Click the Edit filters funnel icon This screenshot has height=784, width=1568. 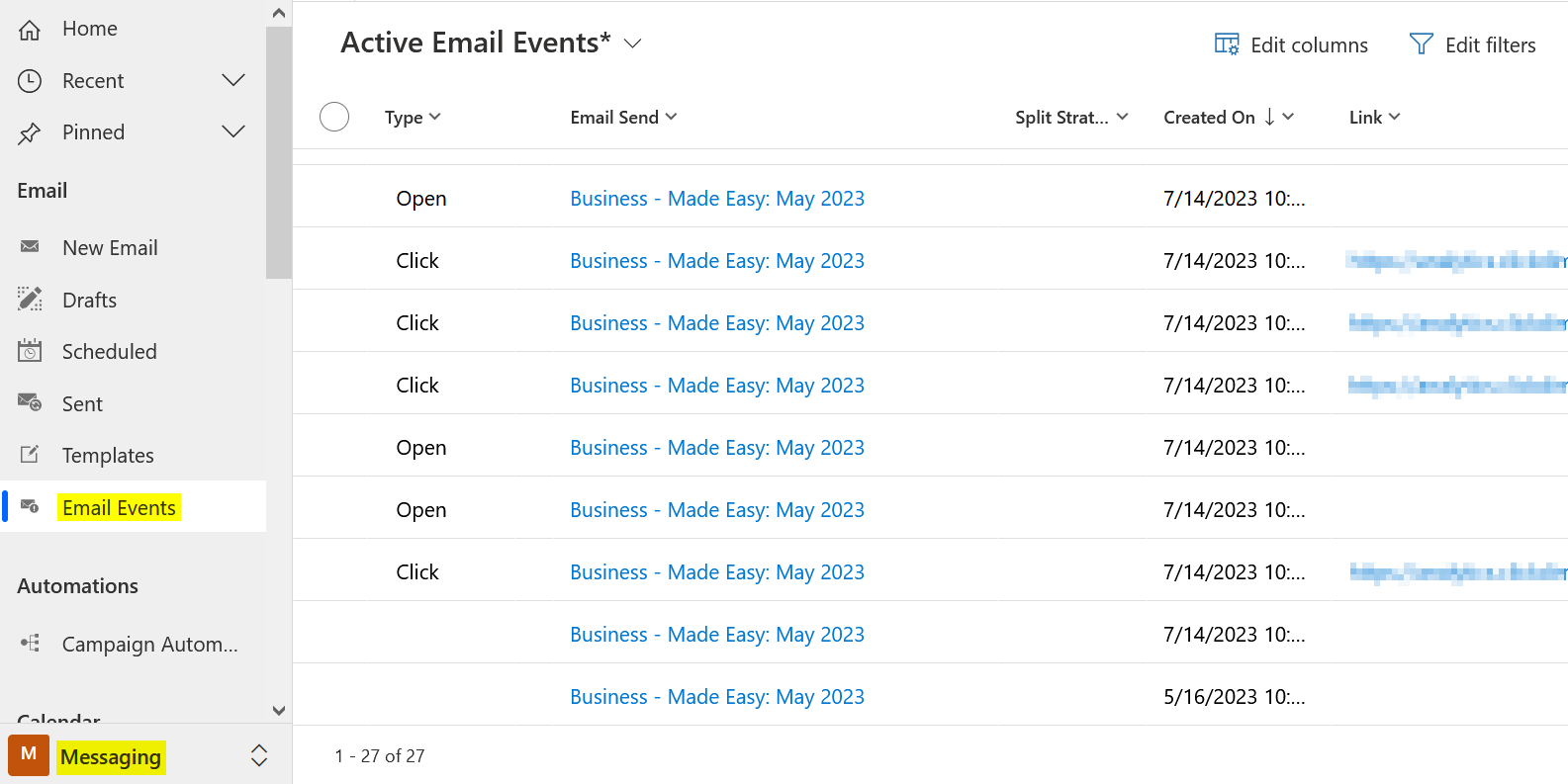coord(1421,44)
